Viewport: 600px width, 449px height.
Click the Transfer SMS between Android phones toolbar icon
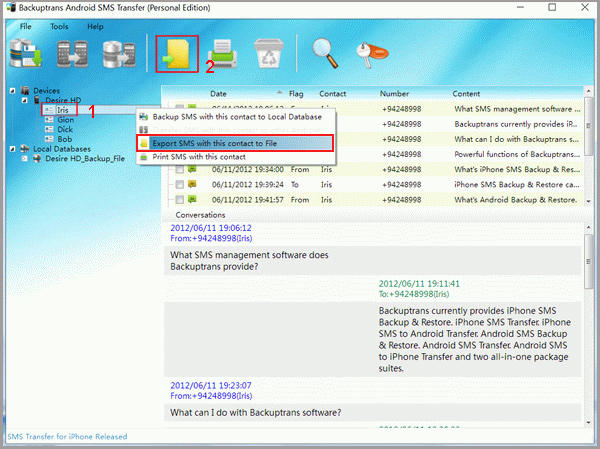click(x=72, y=54)
